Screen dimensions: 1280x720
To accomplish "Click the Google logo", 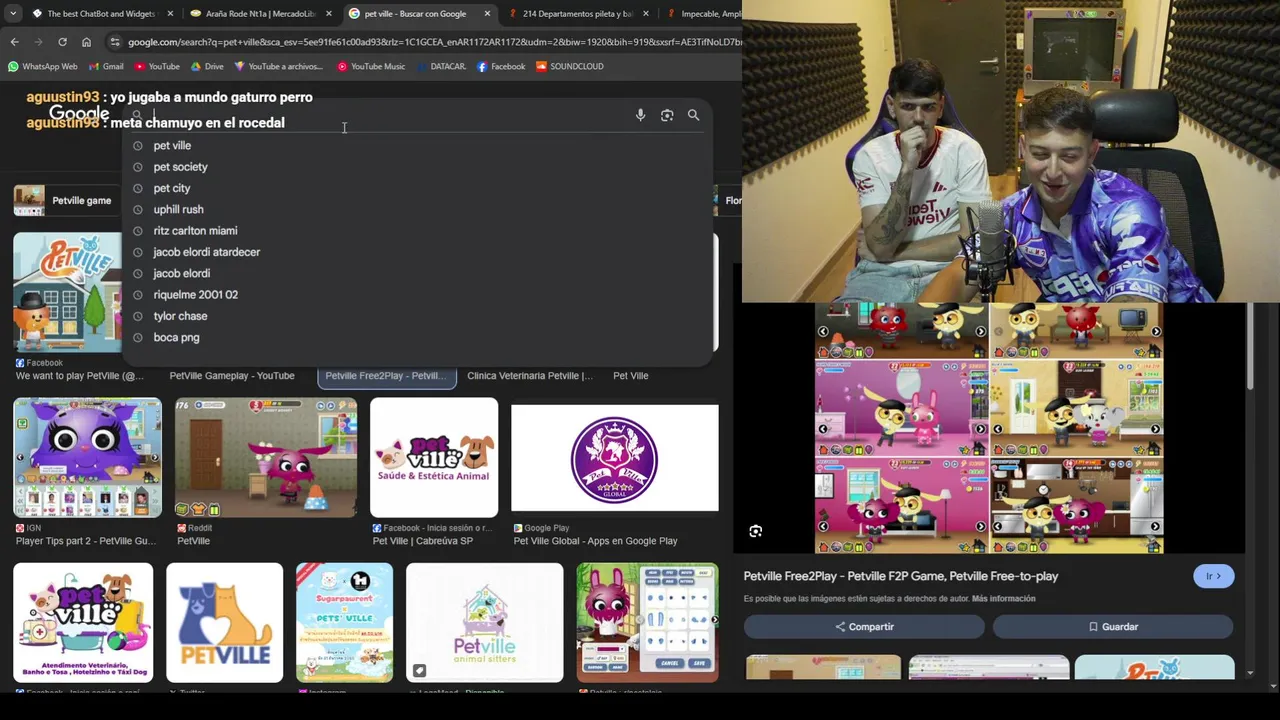I will pyautogui.click(x=78, y=113).
